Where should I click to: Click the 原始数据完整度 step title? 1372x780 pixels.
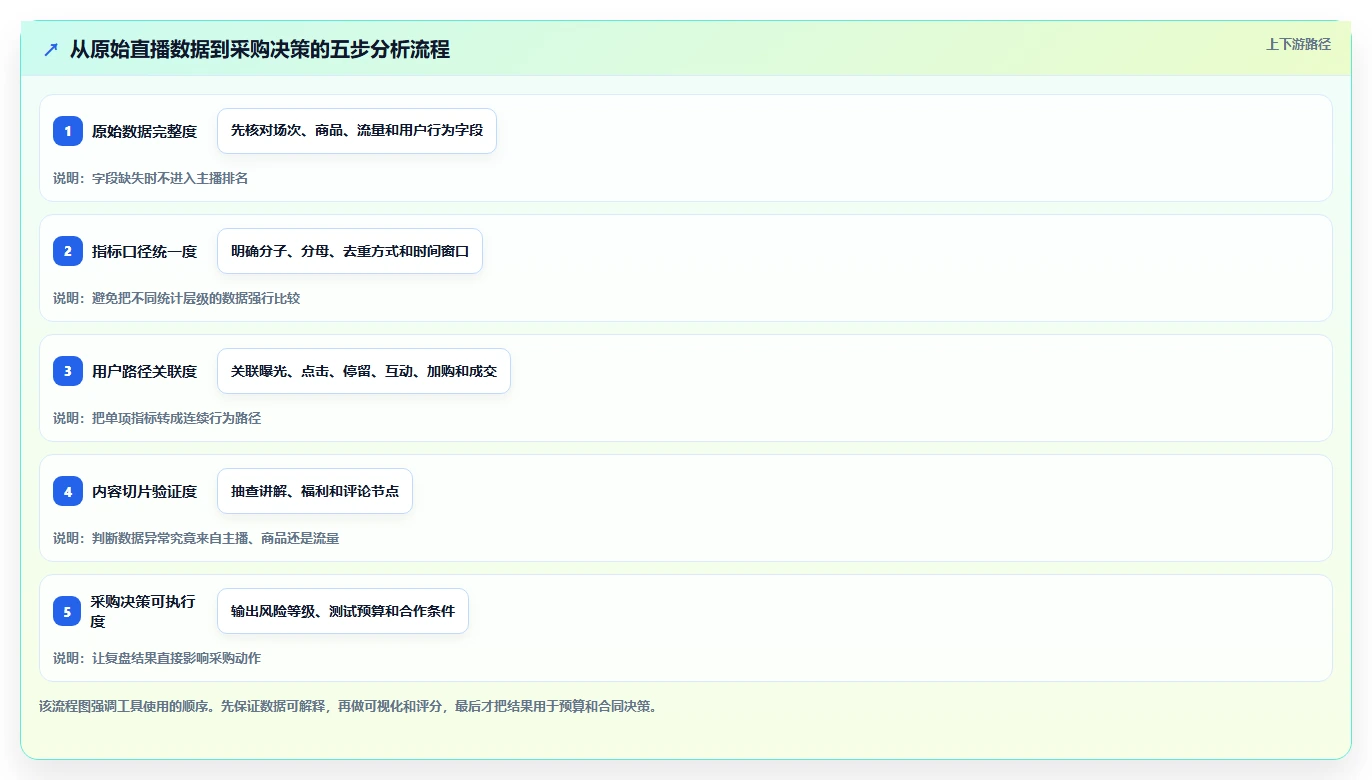click(144, 131)
